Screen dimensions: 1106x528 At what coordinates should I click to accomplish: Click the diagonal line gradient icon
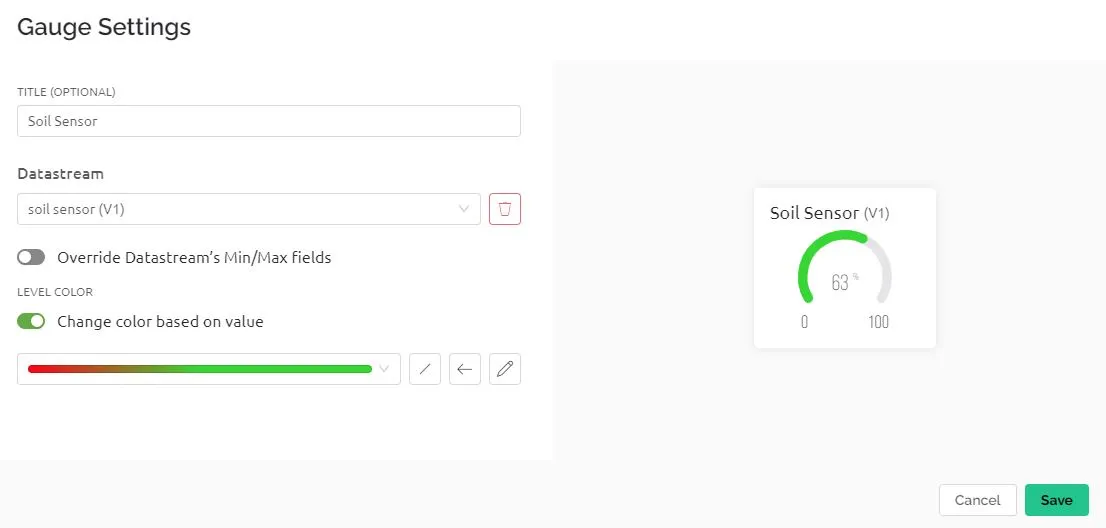(425, 369)
